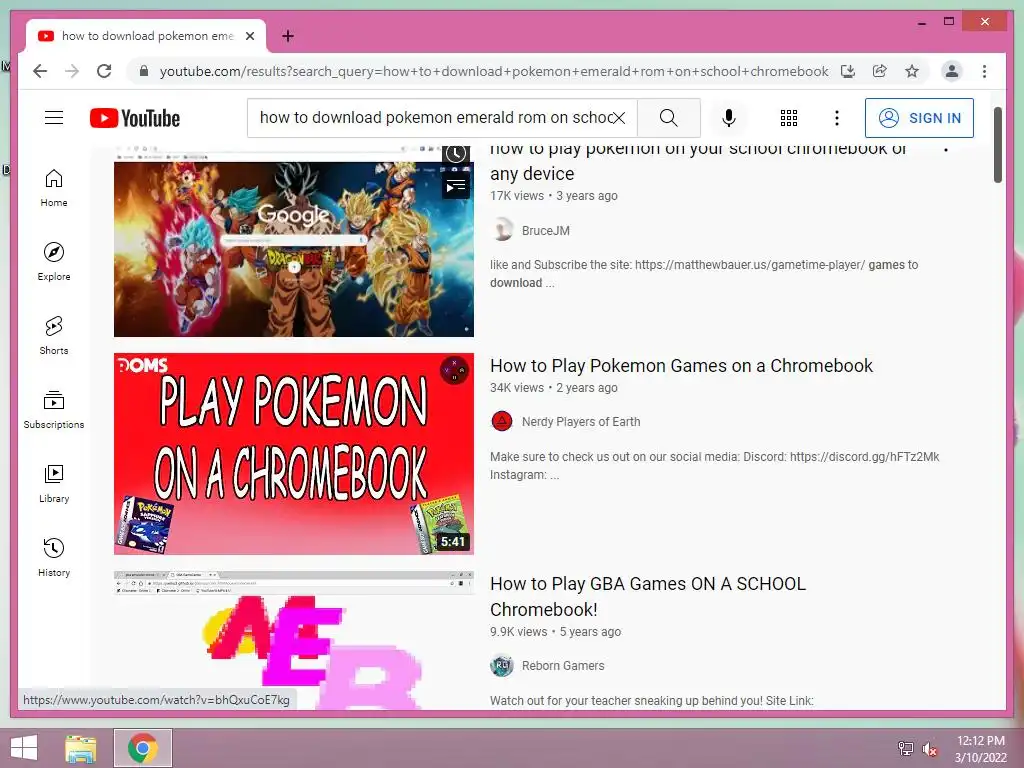Click Nerdy Players of Earth avatar
Viewport: 1024px width, 768px height.
click(502, 421)
